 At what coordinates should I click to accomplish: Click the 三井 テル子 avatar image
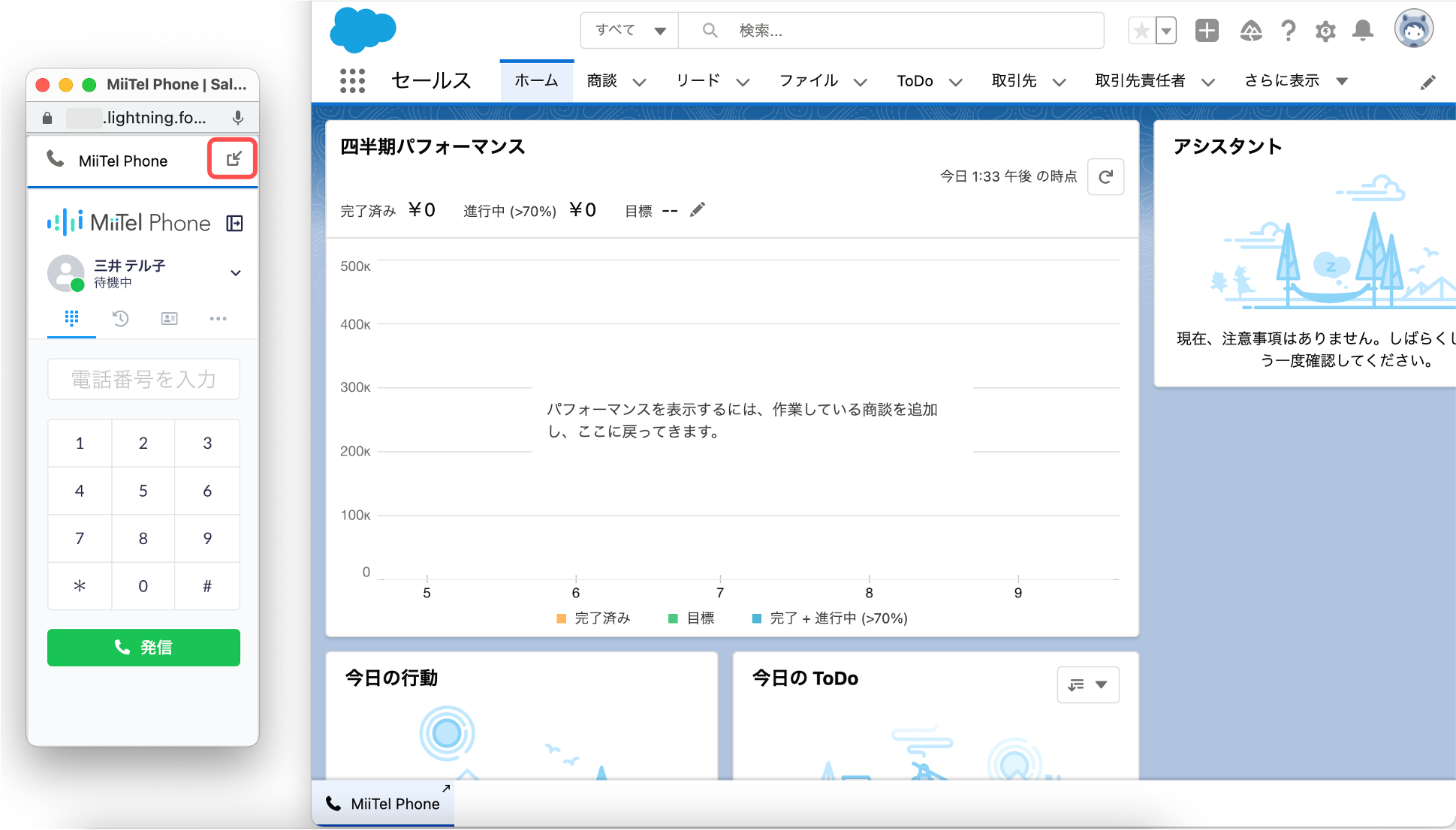(66, 273)
